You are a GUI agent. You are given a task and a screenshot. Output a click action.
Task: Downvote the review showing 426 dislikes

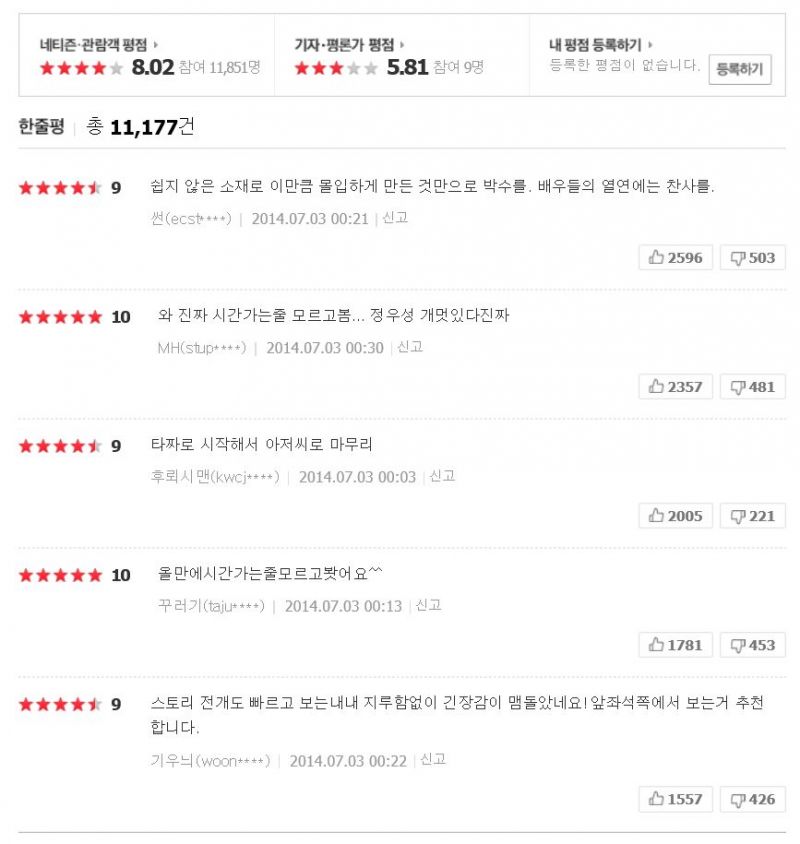pyautogui.click(x=752, y=799)
